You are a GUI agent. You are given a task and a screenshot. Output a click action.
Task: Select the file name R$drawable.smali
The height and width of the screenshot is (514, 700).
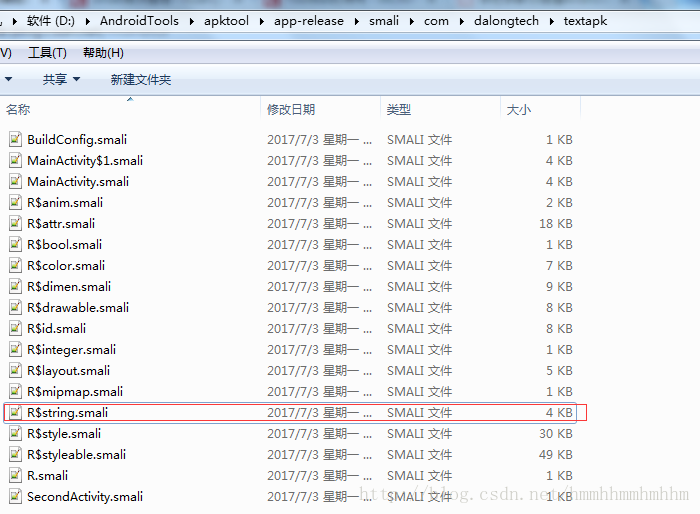tap(78, 308)
